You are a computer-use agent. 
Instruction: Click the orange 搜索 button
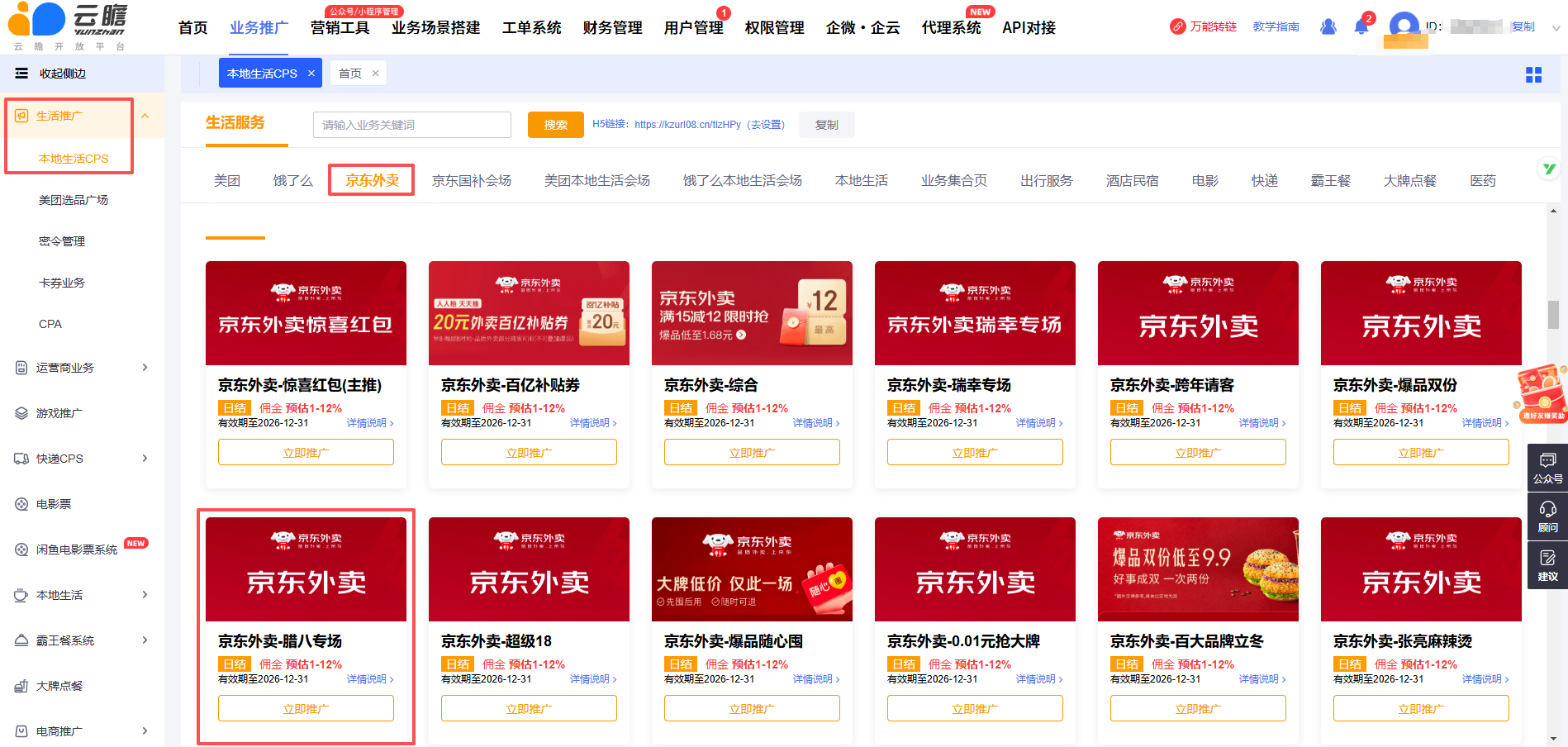[555, 125]
